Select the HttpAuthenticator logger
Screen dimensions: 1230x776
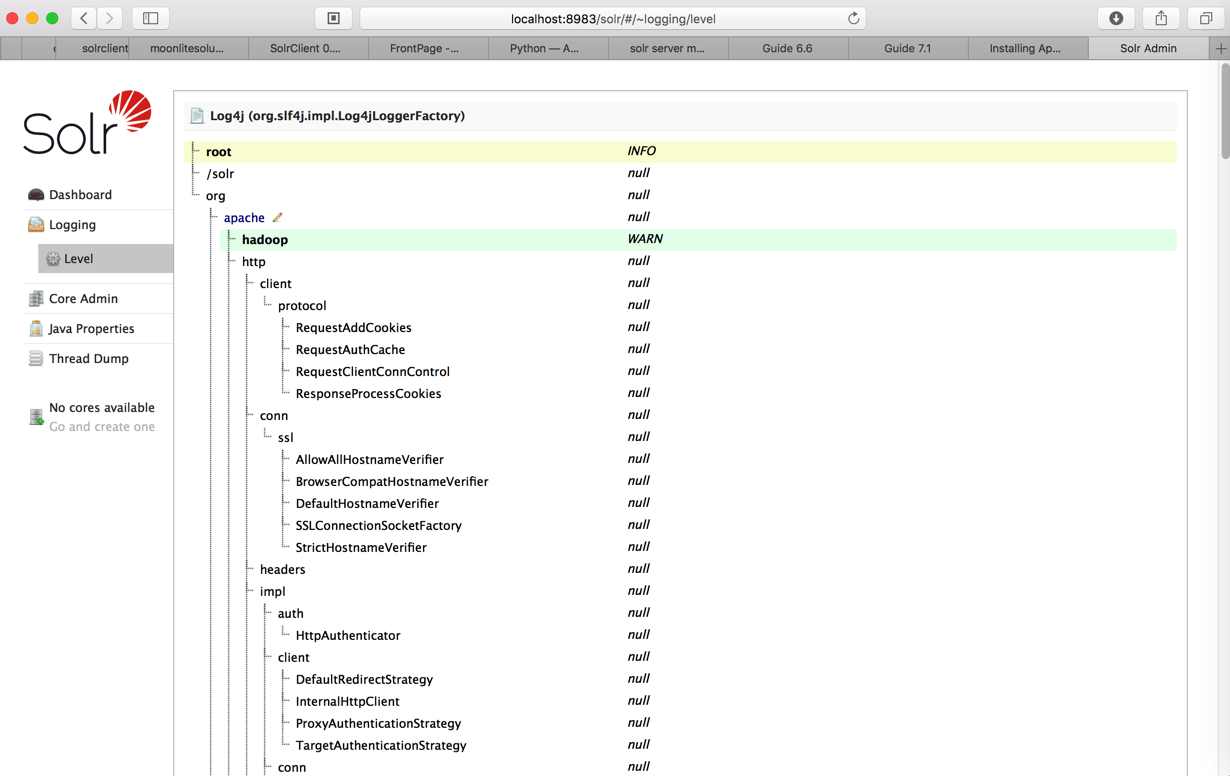click(x=348, y=636)
